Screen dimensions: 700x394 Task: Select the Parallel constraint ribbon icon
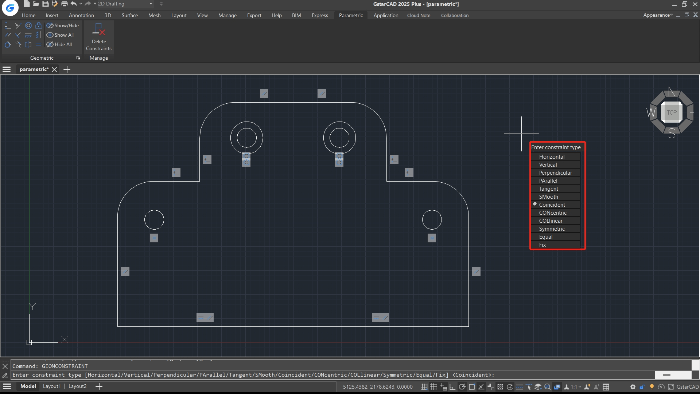coord(8,35)
